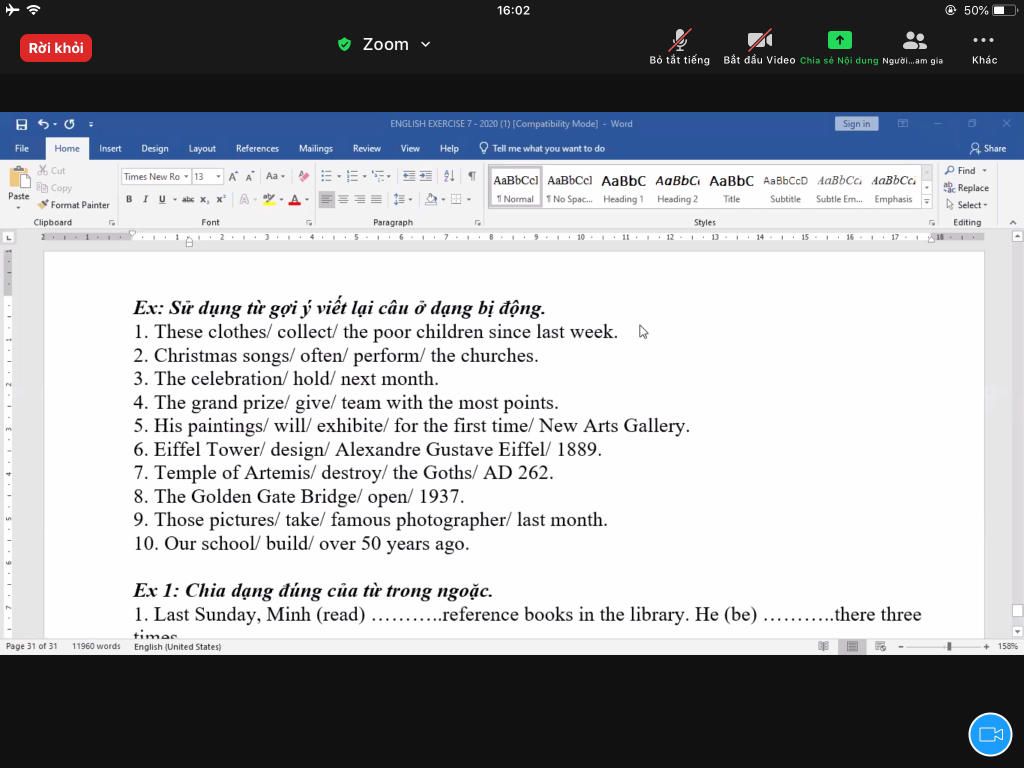Open the View tab
This screenshot has height=768, width=1024.
[x=410, y=148]
